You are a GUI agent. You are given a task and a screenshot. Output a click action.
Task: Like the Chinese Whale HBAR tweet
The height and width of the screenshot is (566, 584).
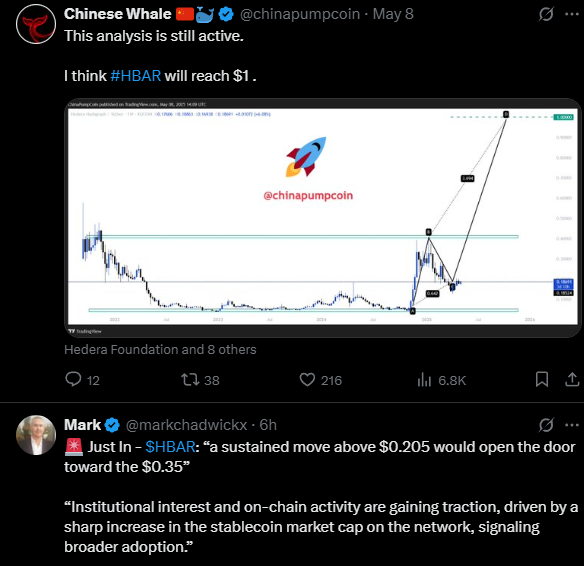(307, 380)
